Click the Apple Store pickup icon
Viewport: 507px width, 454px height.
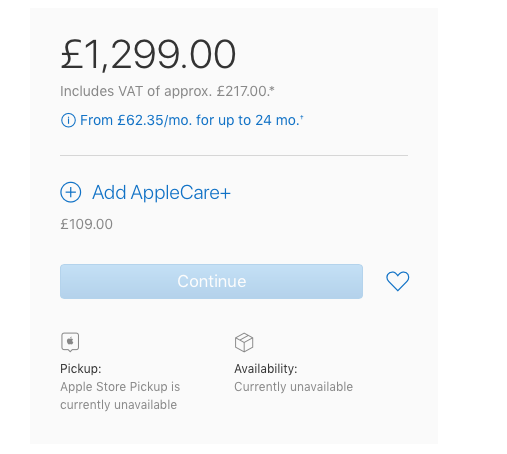(x=70, y=342)
